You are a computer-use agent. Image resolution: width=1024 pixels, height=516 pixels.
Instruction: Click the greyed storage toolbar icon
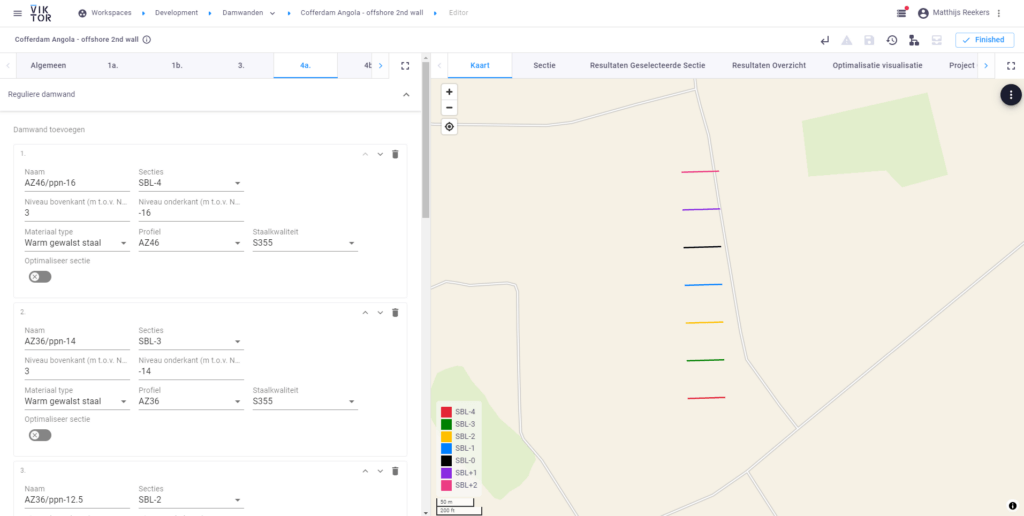pyautogui.click(x=936, y=40)
